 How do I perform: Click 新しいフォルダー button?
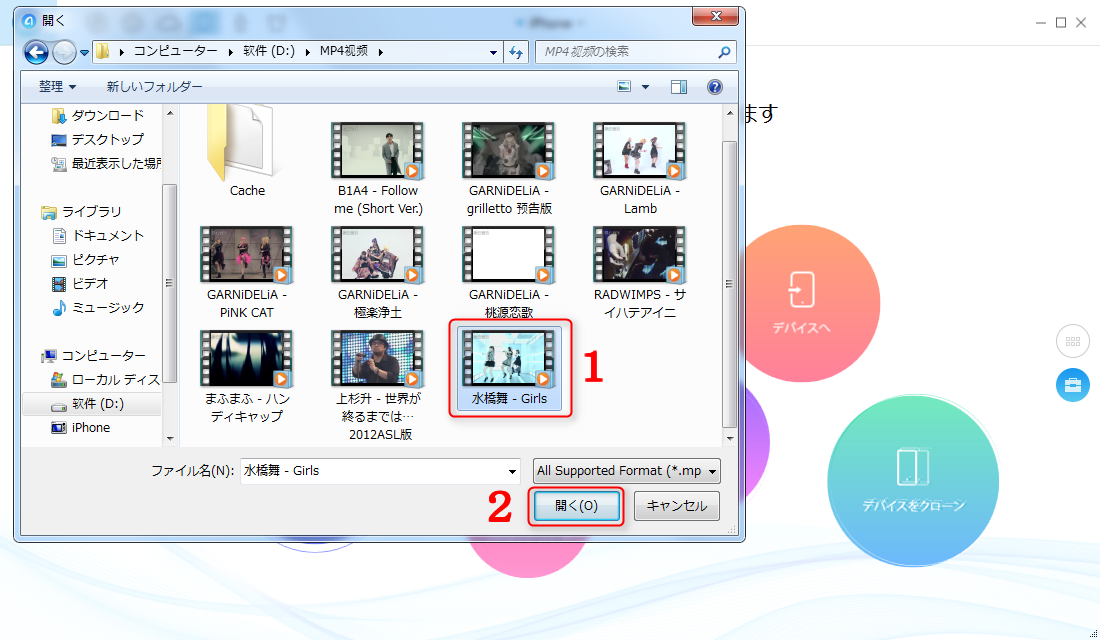coord(154,87)
